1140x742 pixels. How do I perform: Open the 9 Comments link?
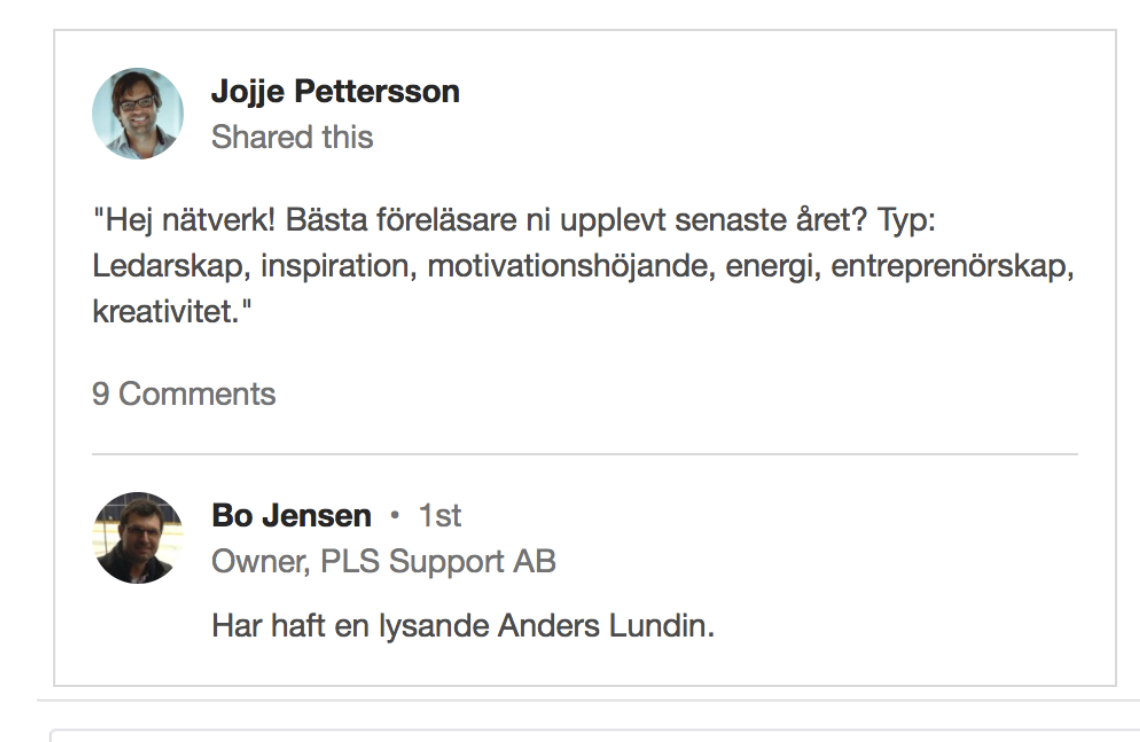point(184,394)
